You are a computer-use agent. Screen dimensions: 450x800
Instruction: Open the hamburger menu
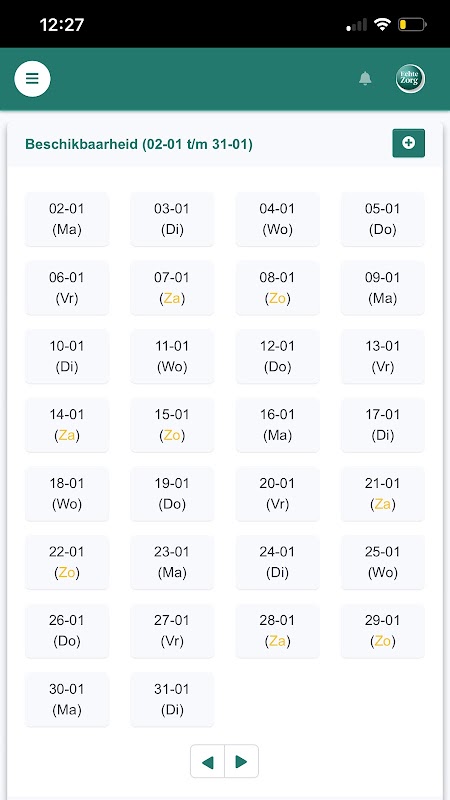32,79
